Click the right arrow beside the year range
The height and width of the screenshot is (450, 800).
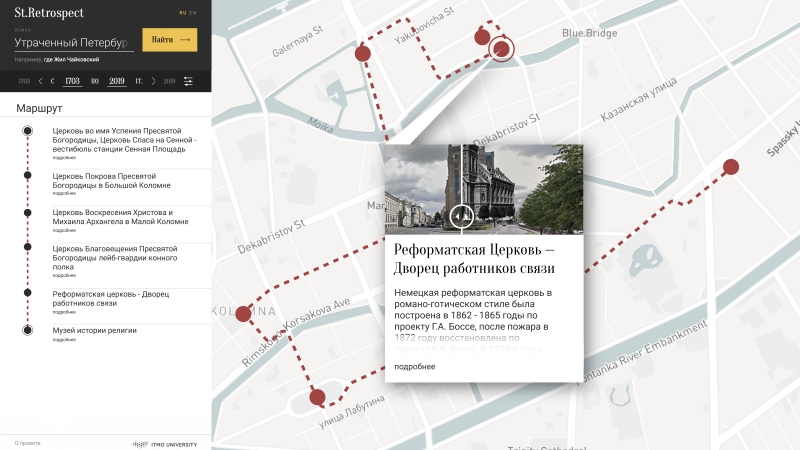click(x=153, y=81)
